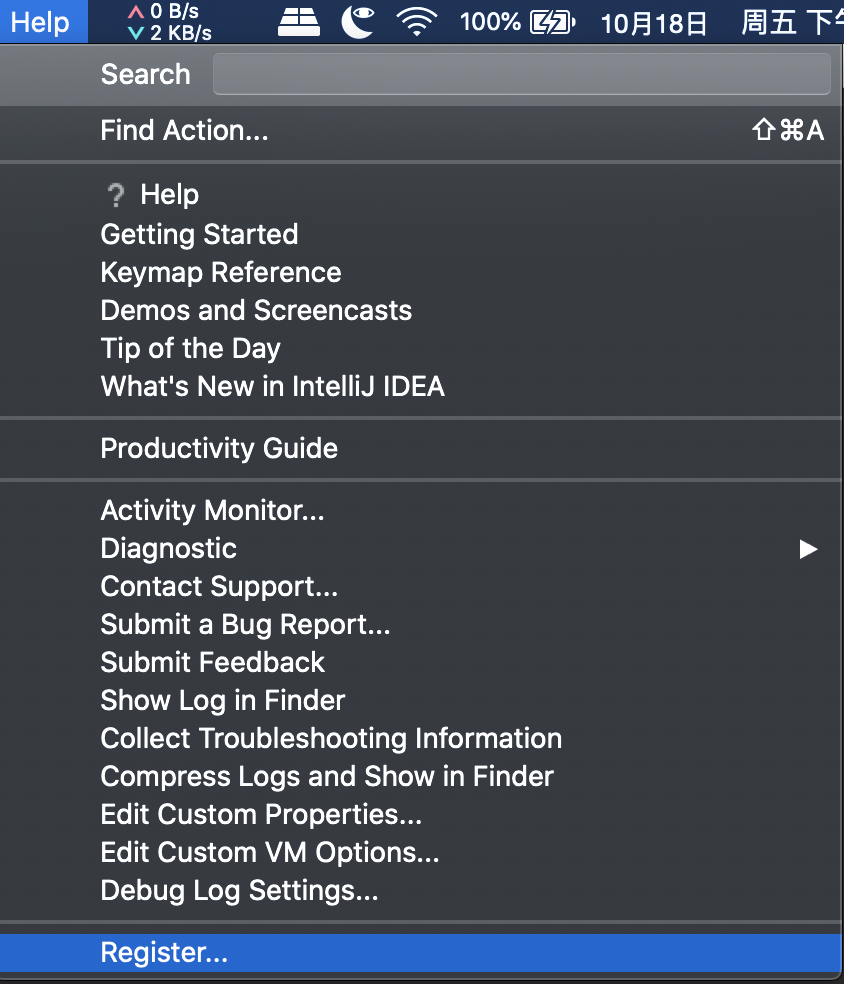Click the date display in menu bar
Image resolution: width=844 pixels, height=984 pixels.
tap(653, 23)
